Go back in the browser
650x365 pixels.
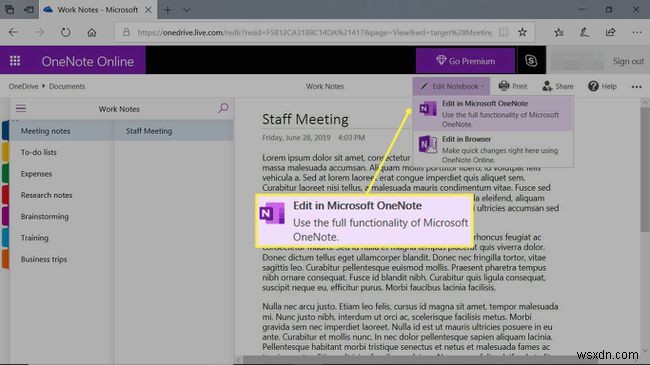(x=13, y=32)
